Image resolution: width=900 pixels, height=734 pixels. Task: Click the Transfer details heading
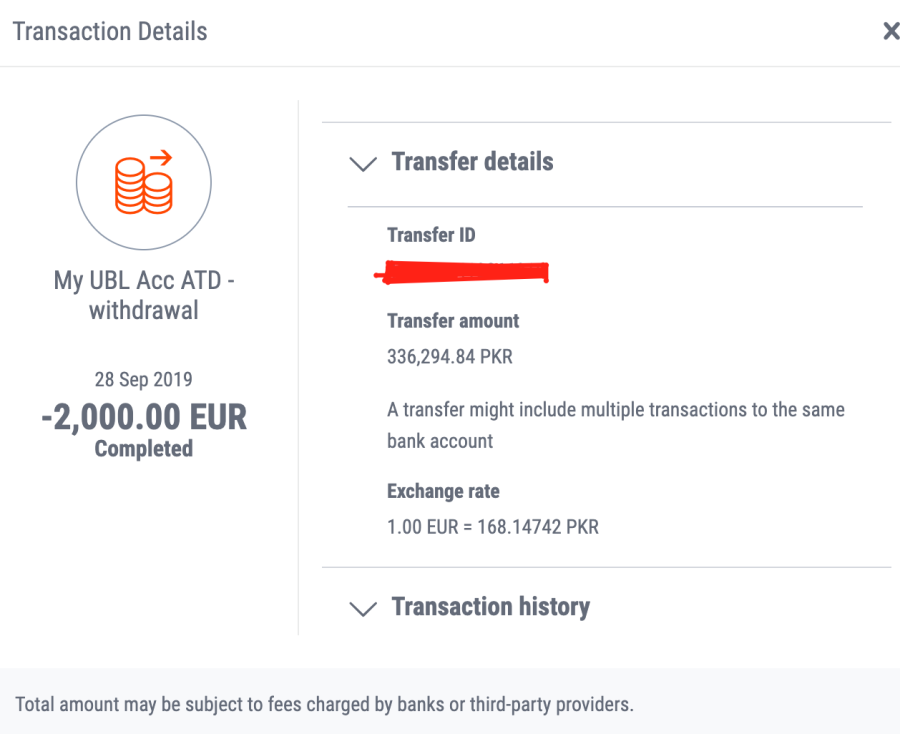click(x=472, y=162)
